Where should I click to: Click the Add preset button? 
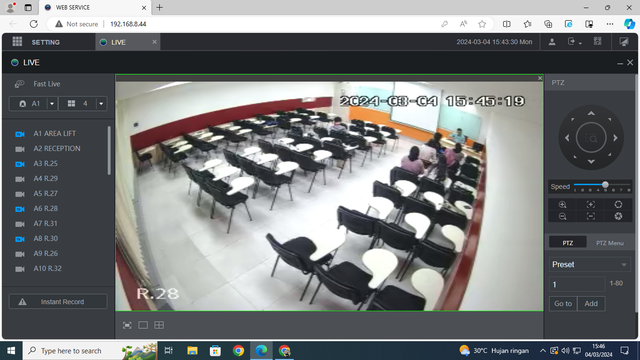click(591, 304)
